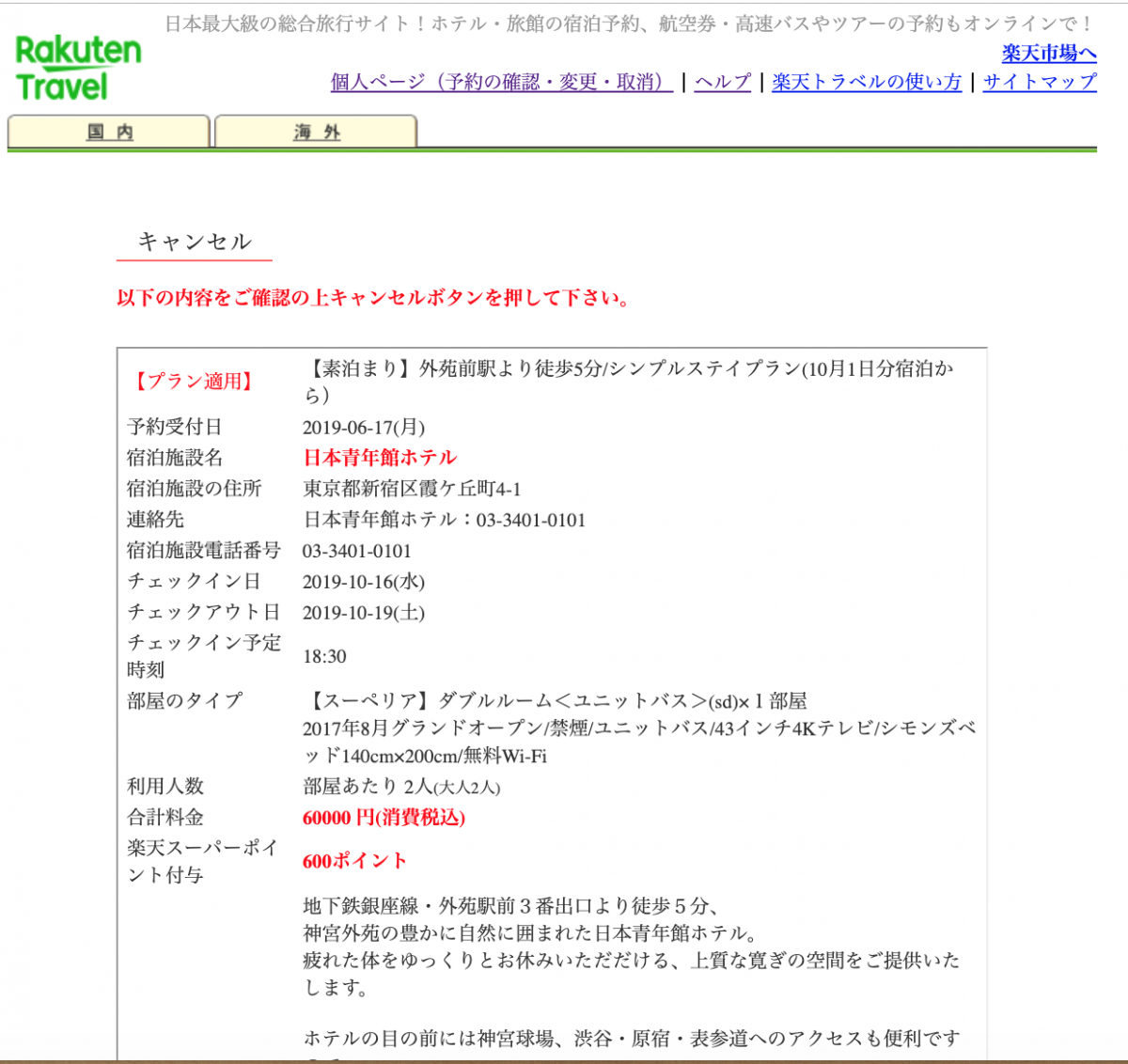This screenshot has height=1064, width=1128.
Task: Click the 宿泊施設電話番号 label
Action: coord(204,551)
